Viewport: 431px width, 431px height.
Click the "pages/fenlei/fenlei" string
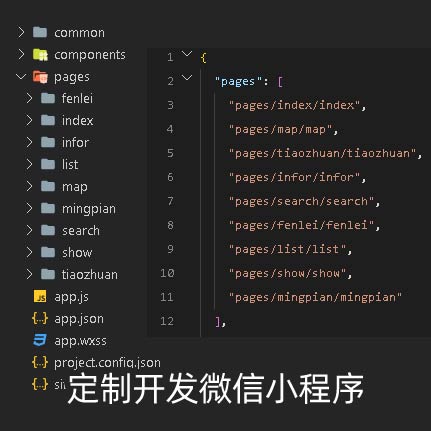point(301,226)
